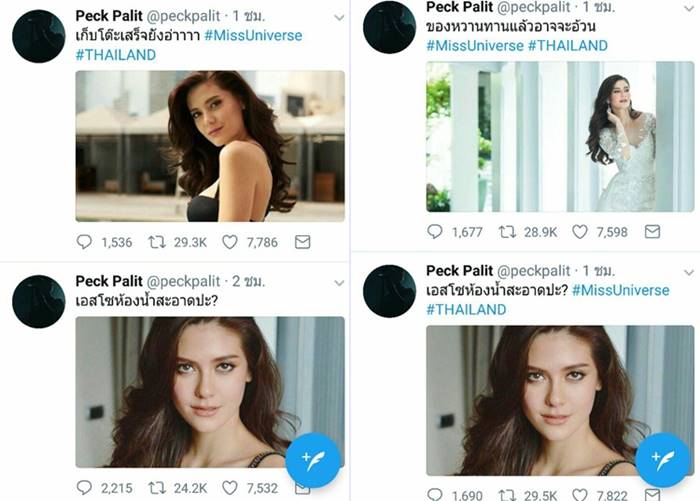Open #THAILAND hashtag in bottom-right tweet
Screen dimensions: 700x501
[x=467, y=309]
